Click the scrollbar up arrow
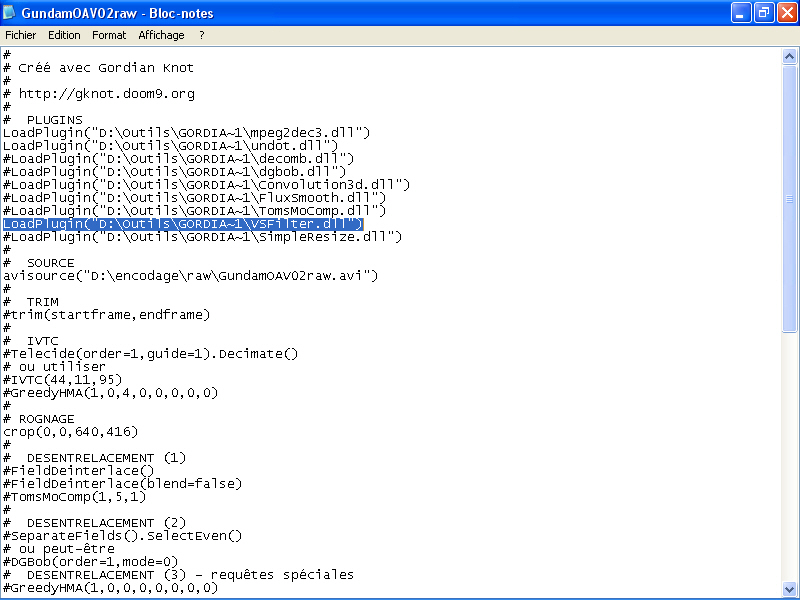The width and height of the screenshot is (800, 600). 789,56
